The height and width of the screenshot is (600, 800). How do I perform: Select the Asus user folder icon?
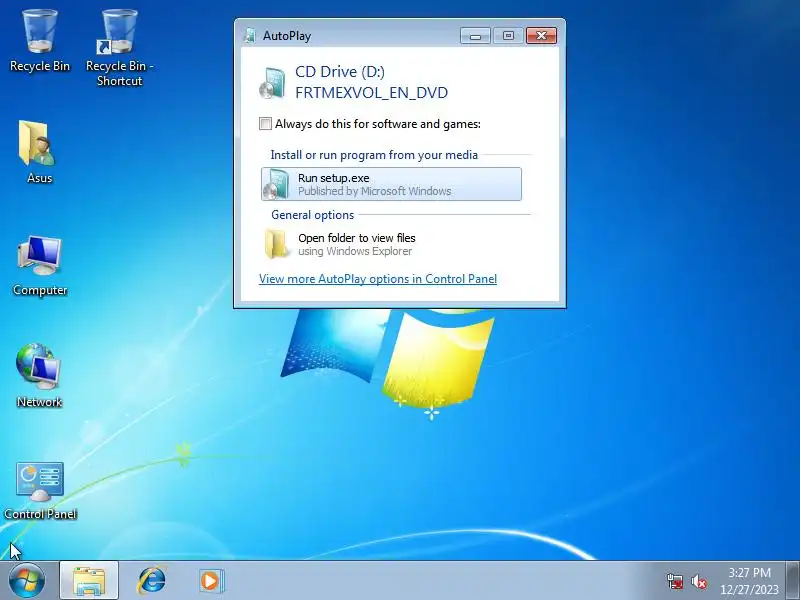39,152
